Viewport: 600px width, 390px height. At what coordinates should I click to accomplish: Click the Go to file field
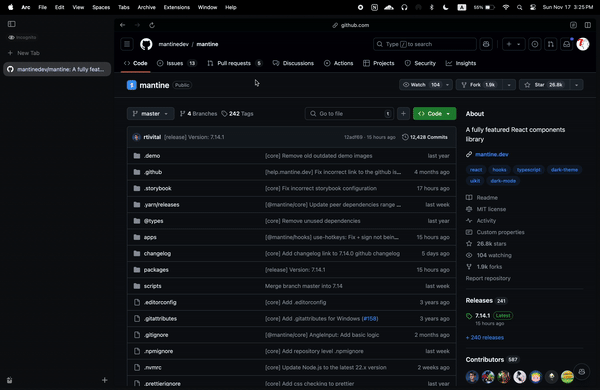click(350, 114)
